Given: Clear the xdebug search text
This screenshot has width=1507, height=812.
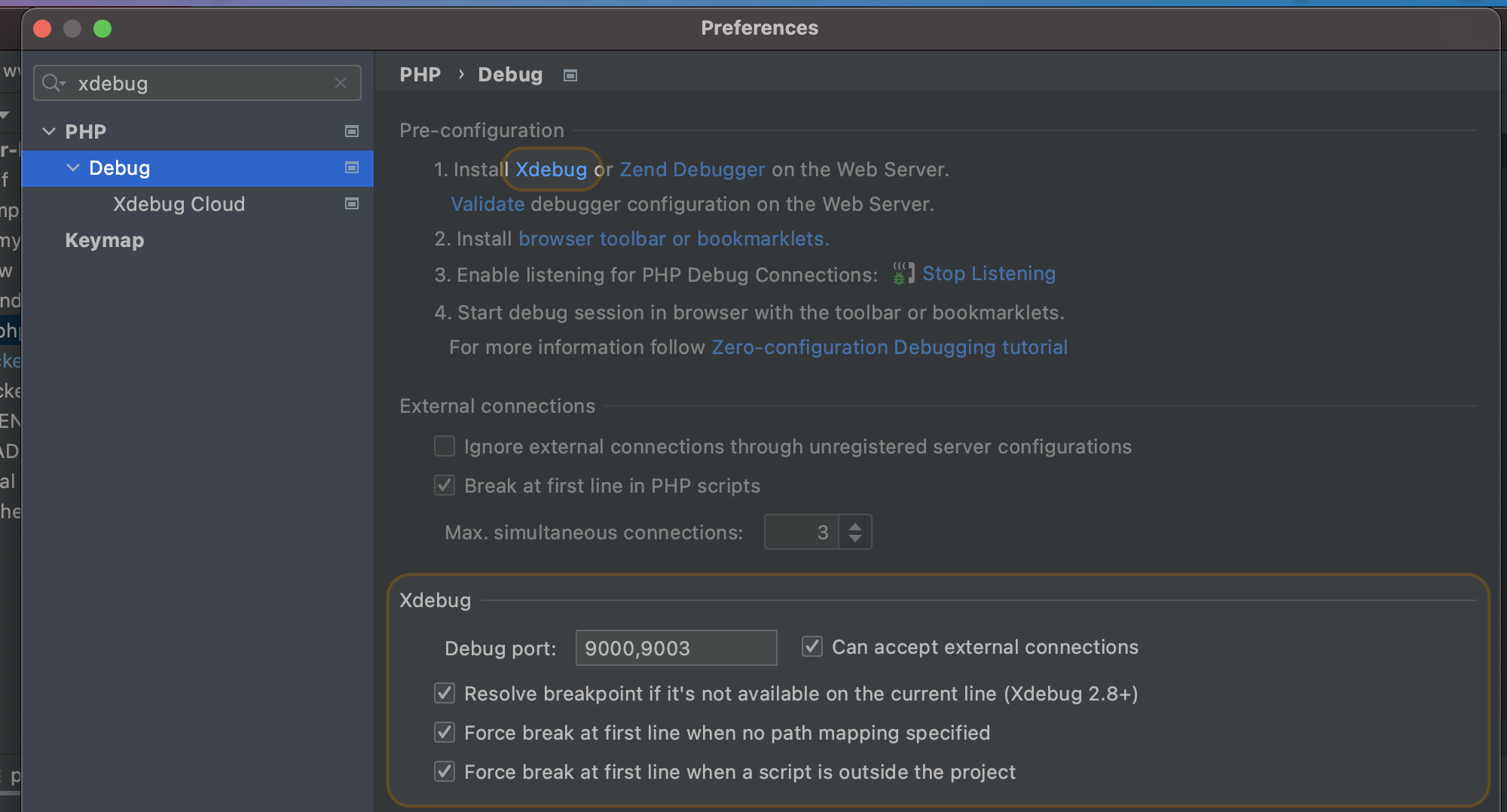Looking at the screenshot, I should pos(341,83).
